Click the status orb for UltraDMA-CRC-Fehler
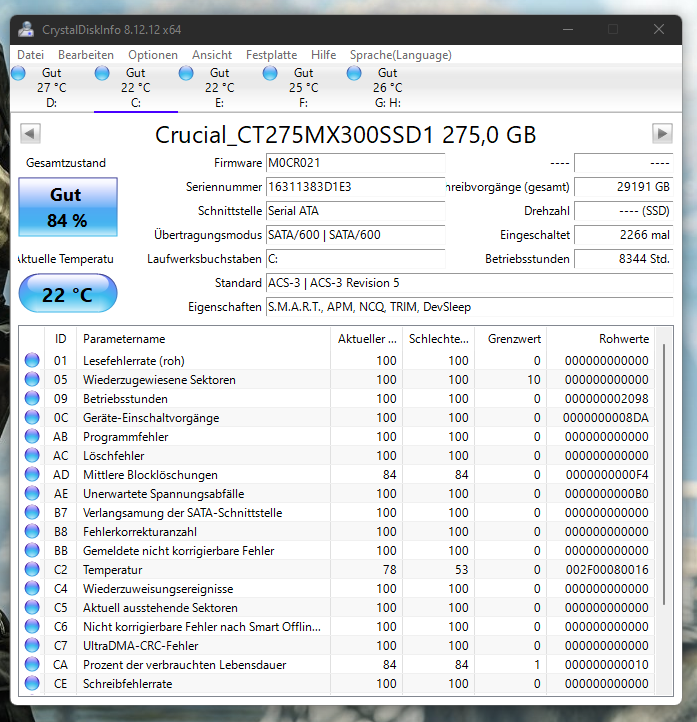Screen dimensions: 697x722 [x=32, y=645]
